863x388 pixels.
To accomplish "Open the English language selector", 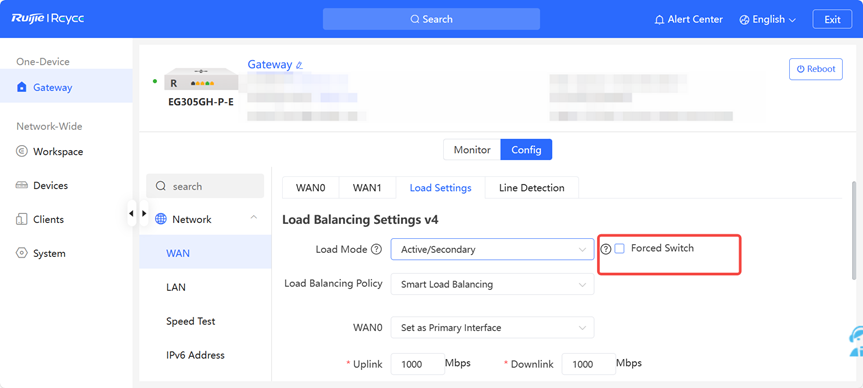I will pyautogui.click(x=768, y=19).
